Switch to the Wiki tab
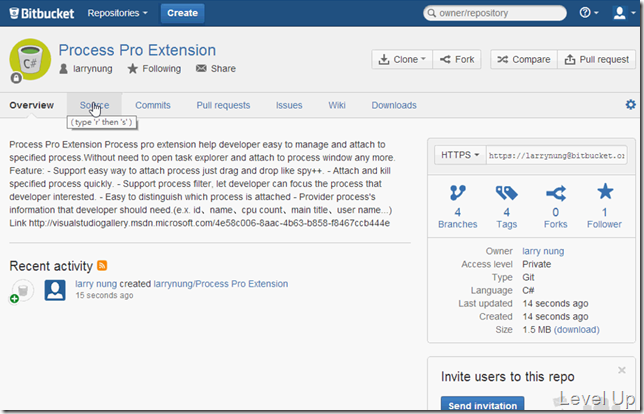Image resolution: width=644 pixels, height=414 pixels. tap(337, 105)
